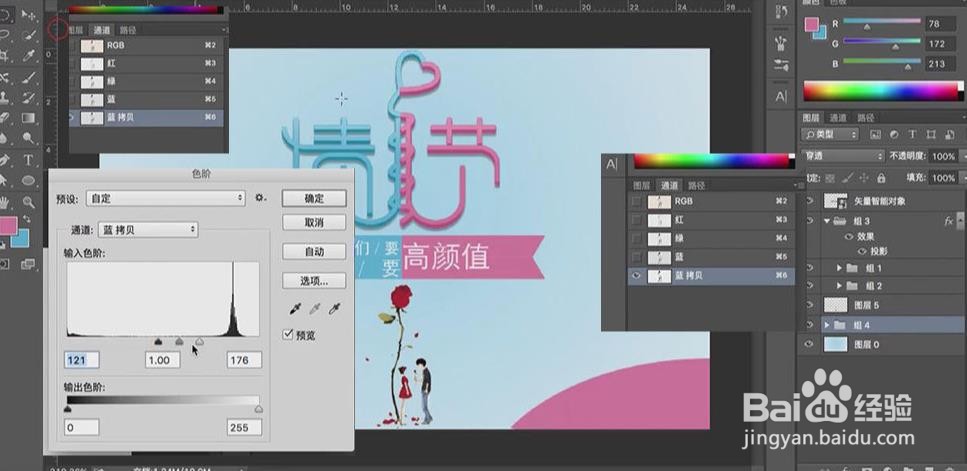This screenshot has height=471, width=967.
Task: Switch to 路径 tab in the Layers panel
Action: tap(865, 118)
